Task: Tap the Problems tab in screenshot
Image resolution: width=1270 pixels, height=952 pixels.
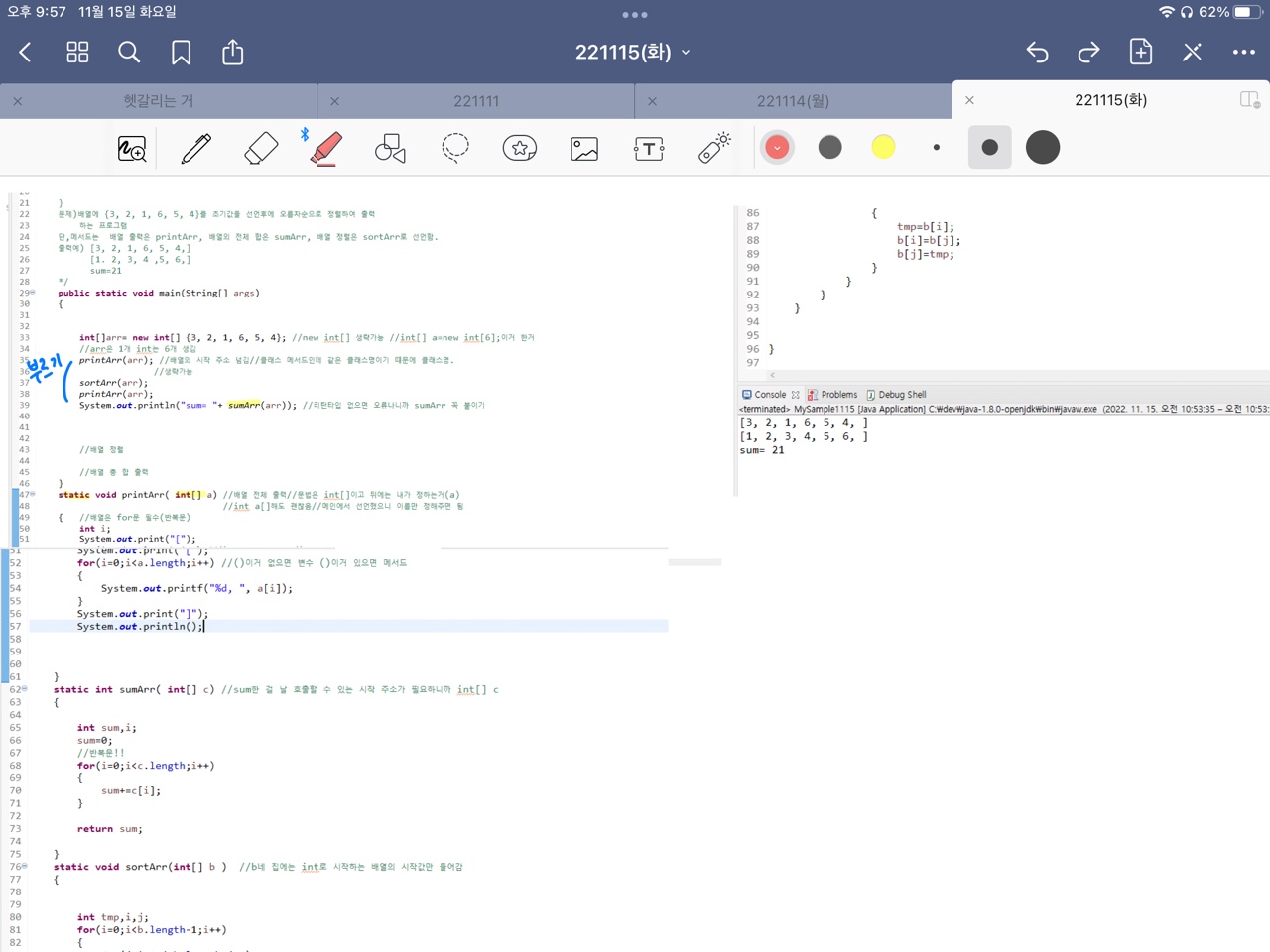Action: pos(832,395)
